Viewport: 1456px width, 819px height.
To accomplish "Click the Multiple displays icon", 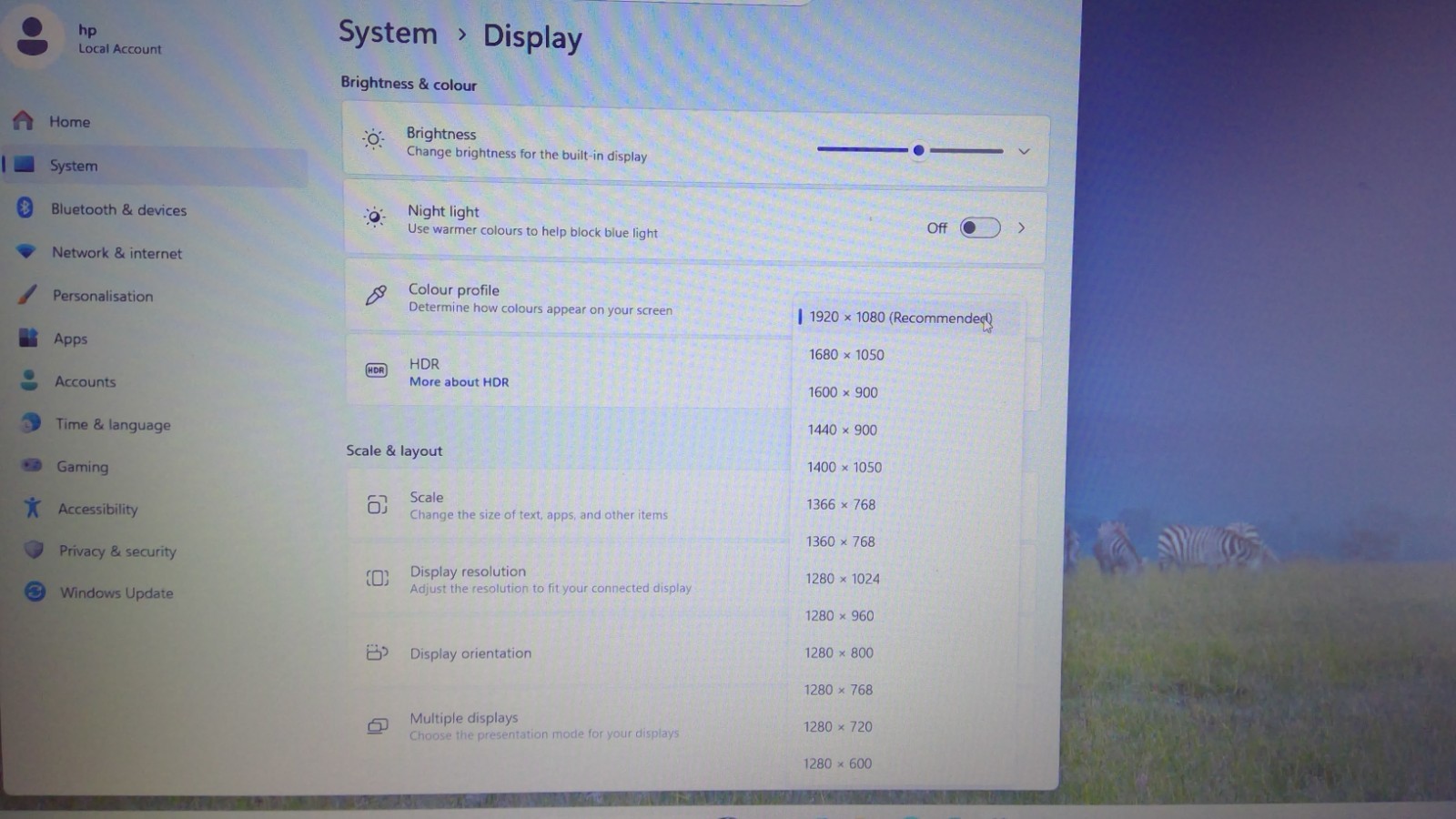I will tap(377, 725).
